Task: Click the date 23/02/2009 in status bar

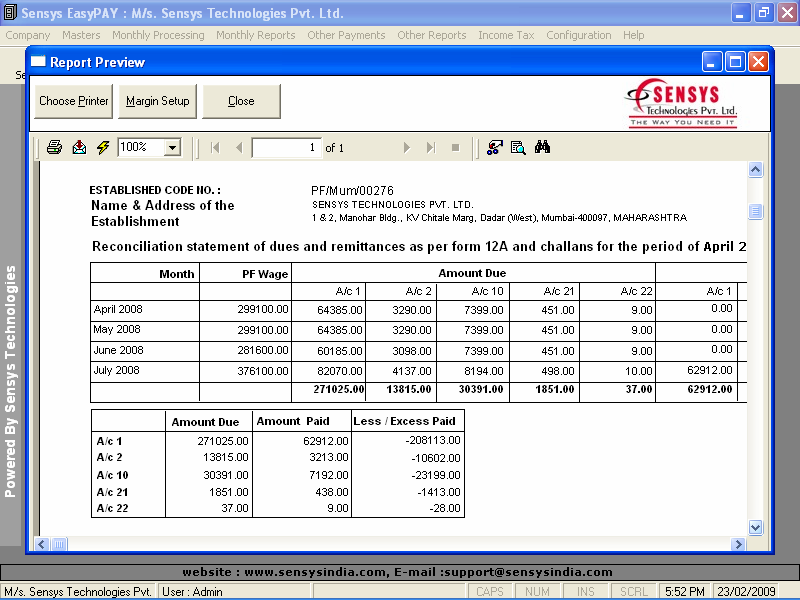Action: coord(746,592)
